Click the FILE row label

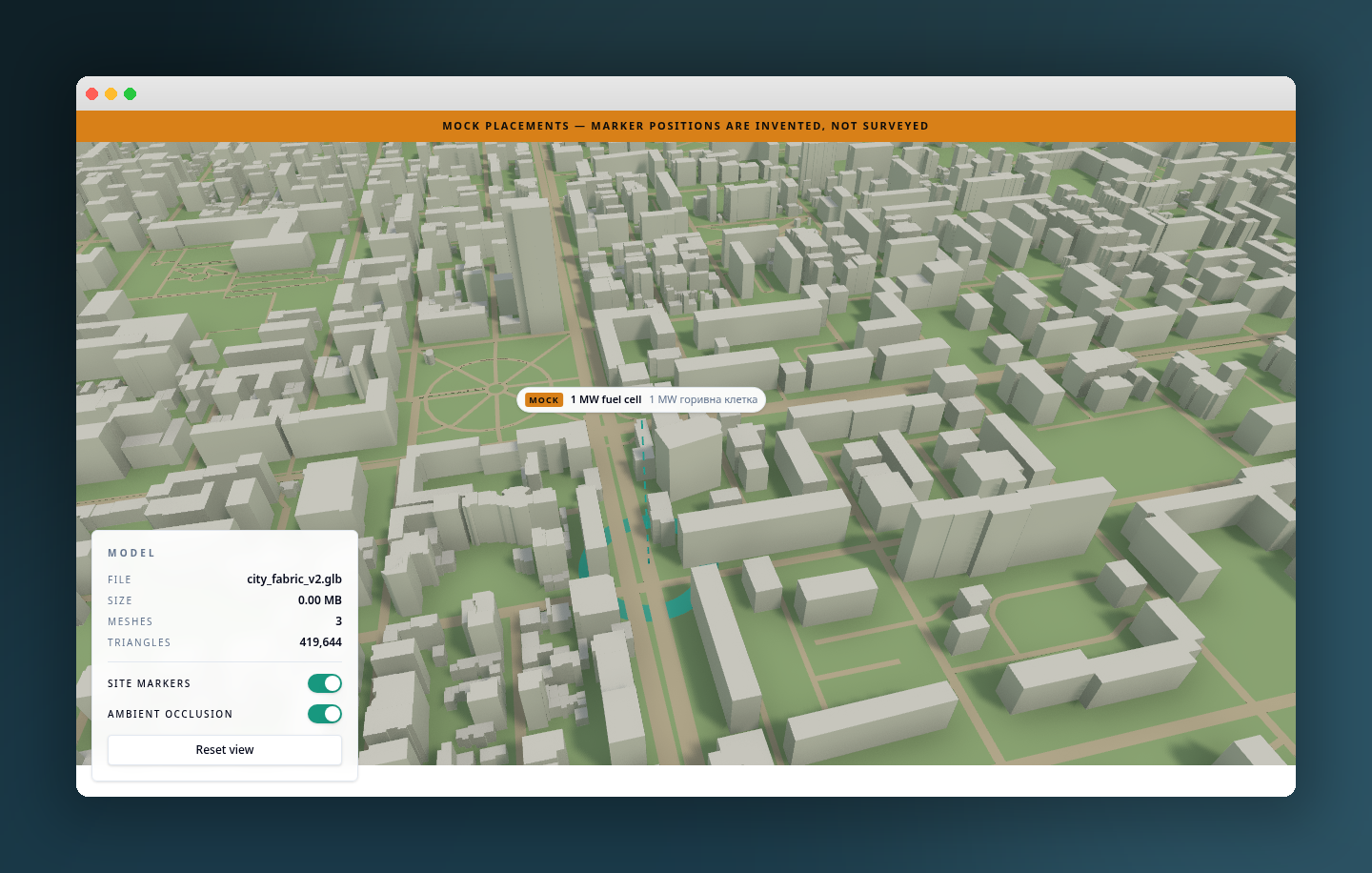pyautogui.click(x=120, y=579)
